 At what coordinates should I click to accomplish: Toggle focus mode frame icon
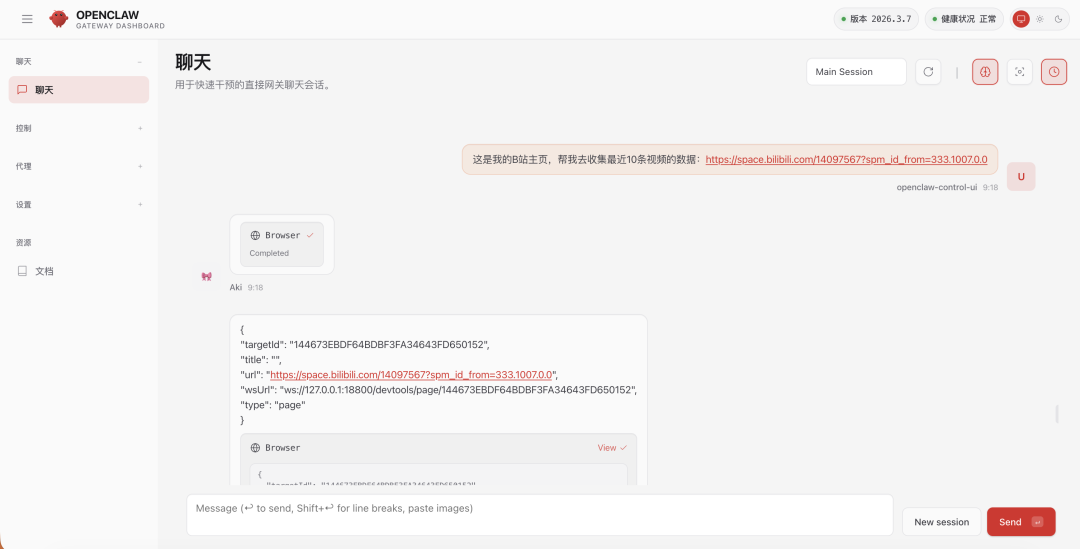coord(1019,72)
